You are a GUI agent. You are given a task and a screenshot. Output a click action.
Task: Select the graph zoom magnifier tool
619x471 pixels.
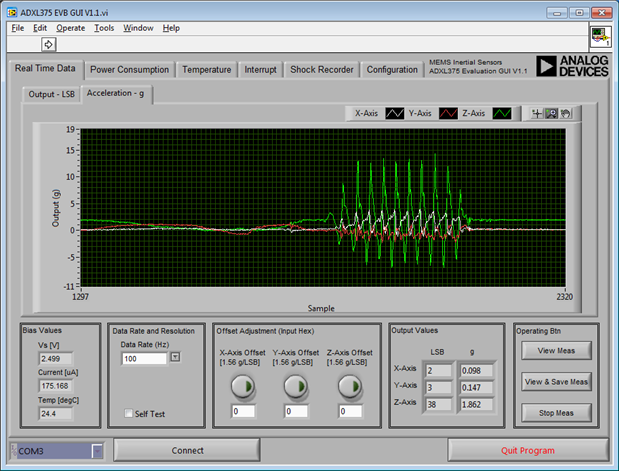(x=551, y=114)
